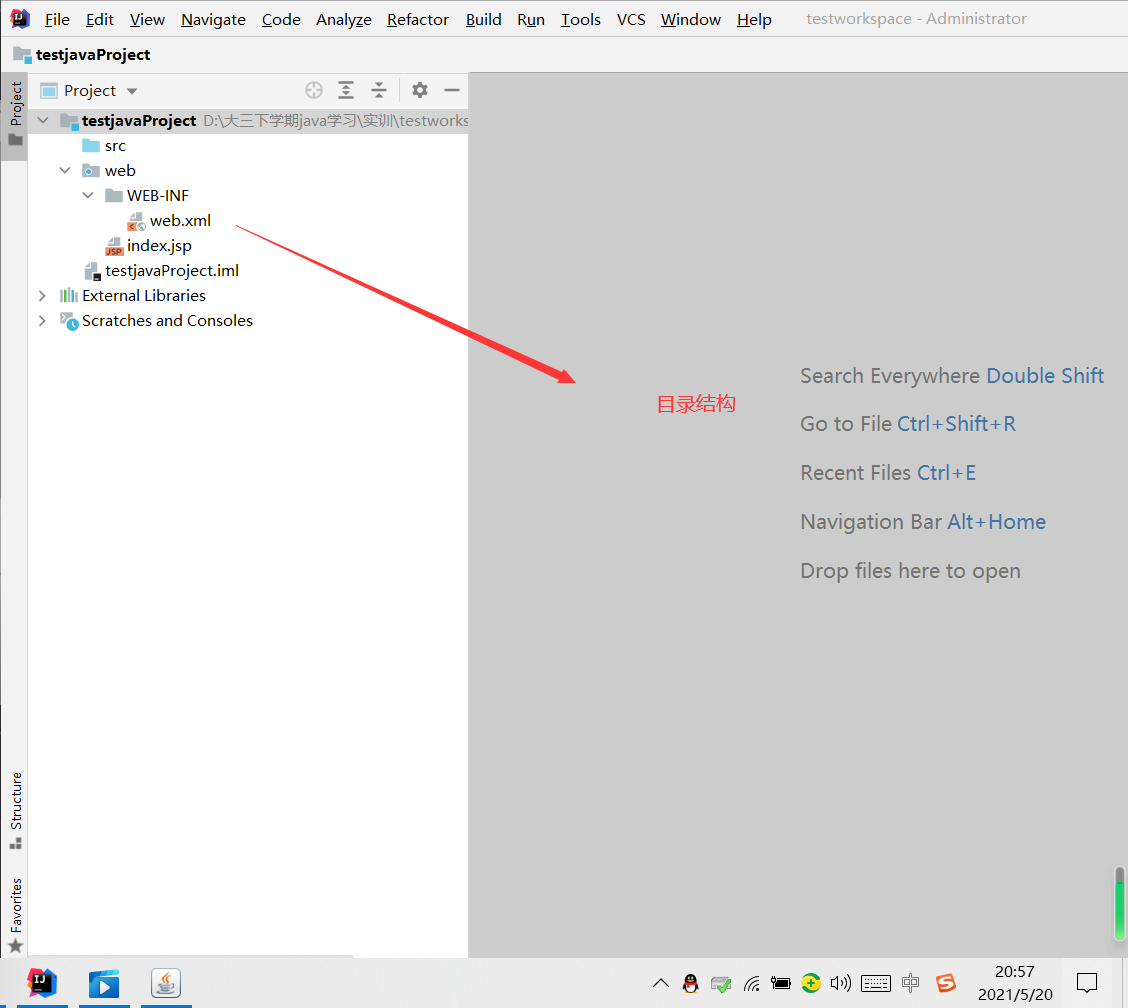Open the Edit menu
Viewport: 1128px width, 1008px height.
coord(99,19)
